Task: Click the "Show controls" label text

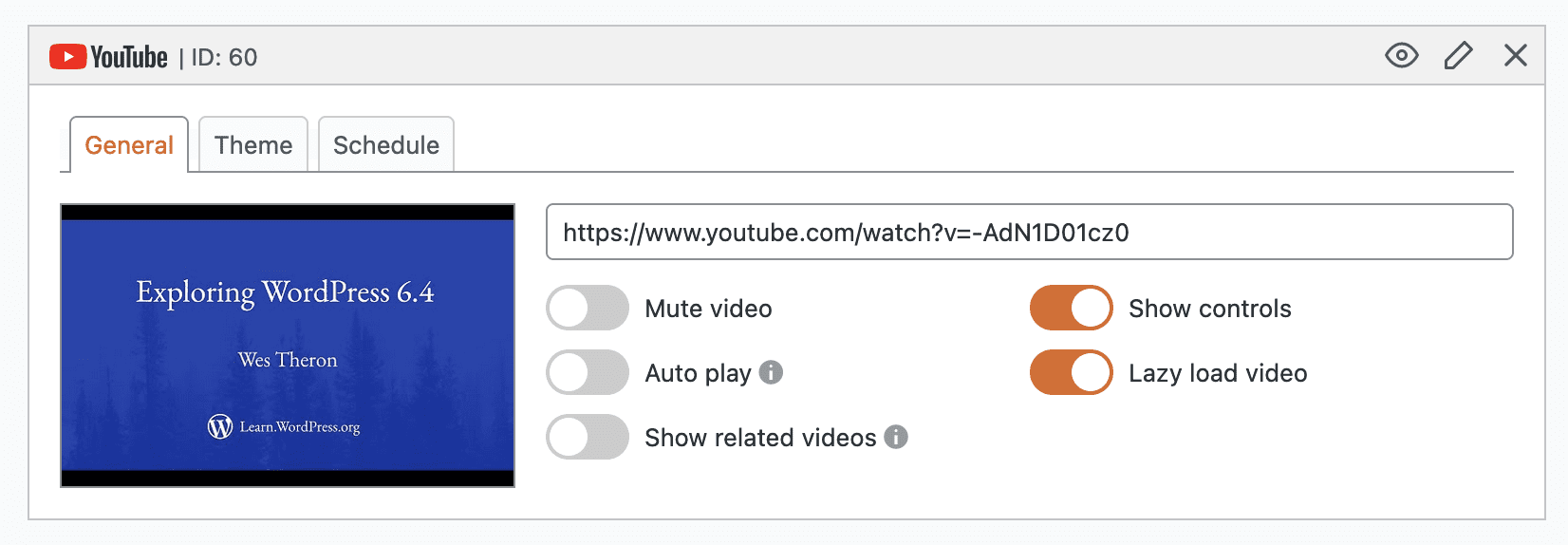Action: tap(1209, 309)
